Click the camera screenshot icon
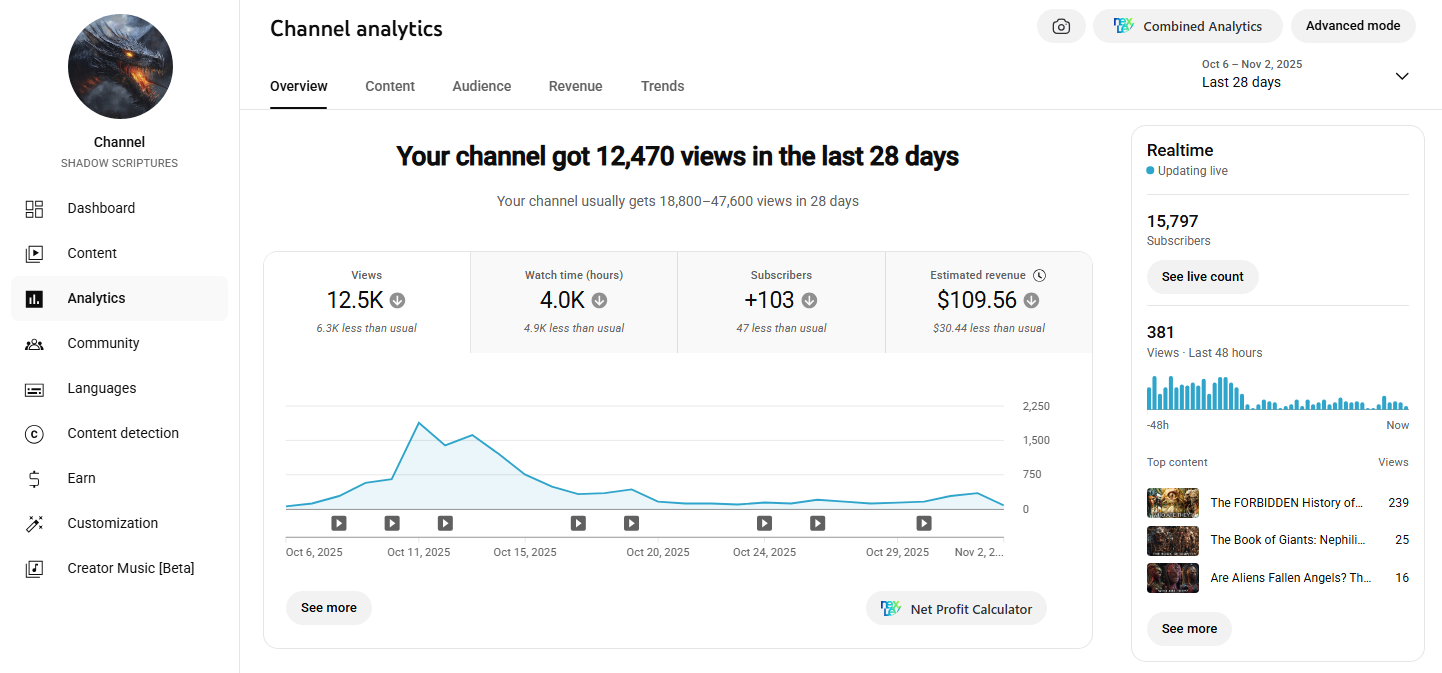The height and width of the screenshot is (673, 1442). pos(1061,27)
